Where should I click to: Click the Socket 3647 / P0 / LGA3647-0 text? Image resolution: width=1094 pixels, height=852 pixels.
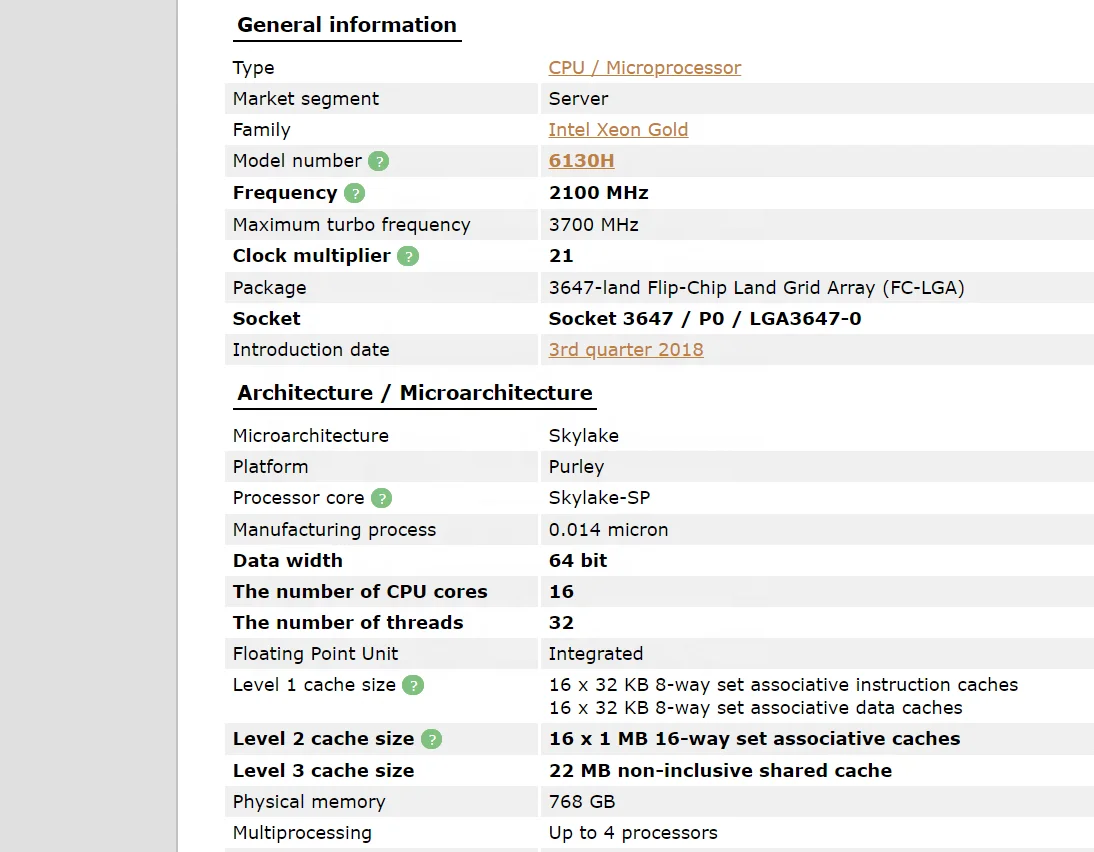tap(705, 319)
